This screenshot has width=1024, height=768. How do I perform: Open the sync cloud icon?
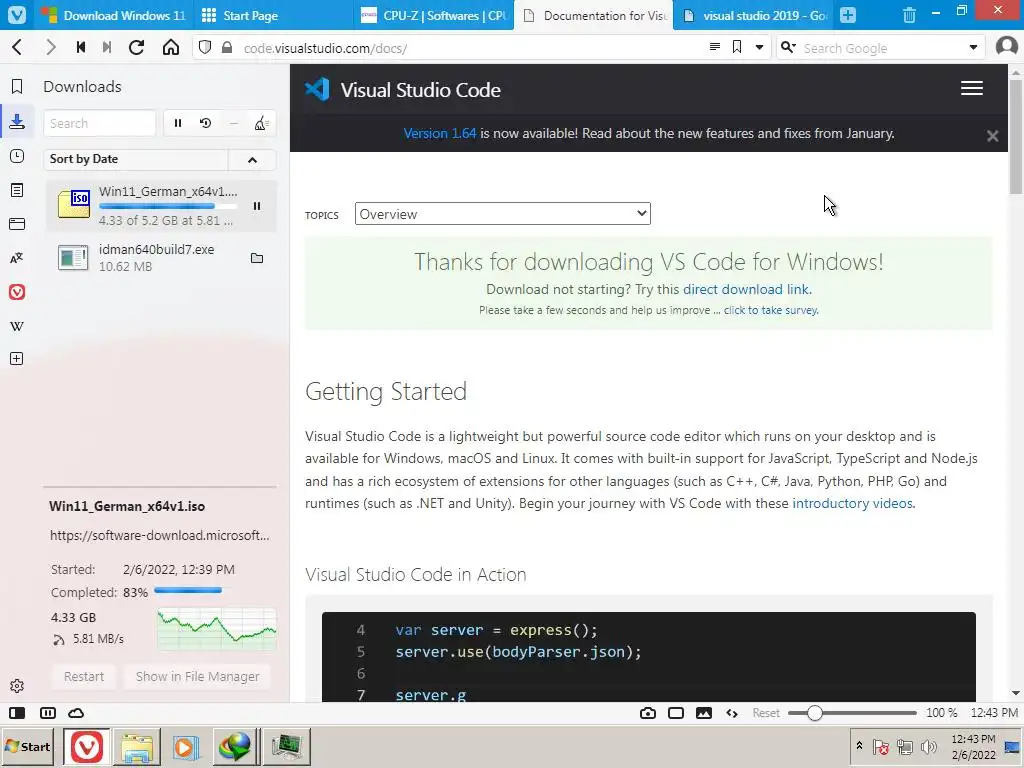point(76,712)
